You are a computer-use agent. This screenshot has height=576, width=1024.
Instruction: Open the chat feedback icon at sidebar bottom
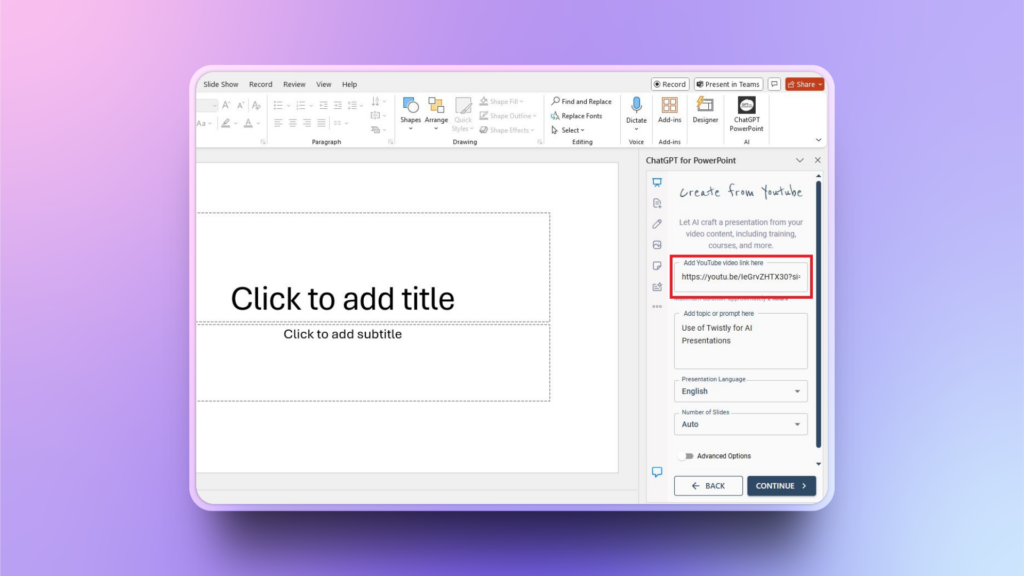pos(657,472)
